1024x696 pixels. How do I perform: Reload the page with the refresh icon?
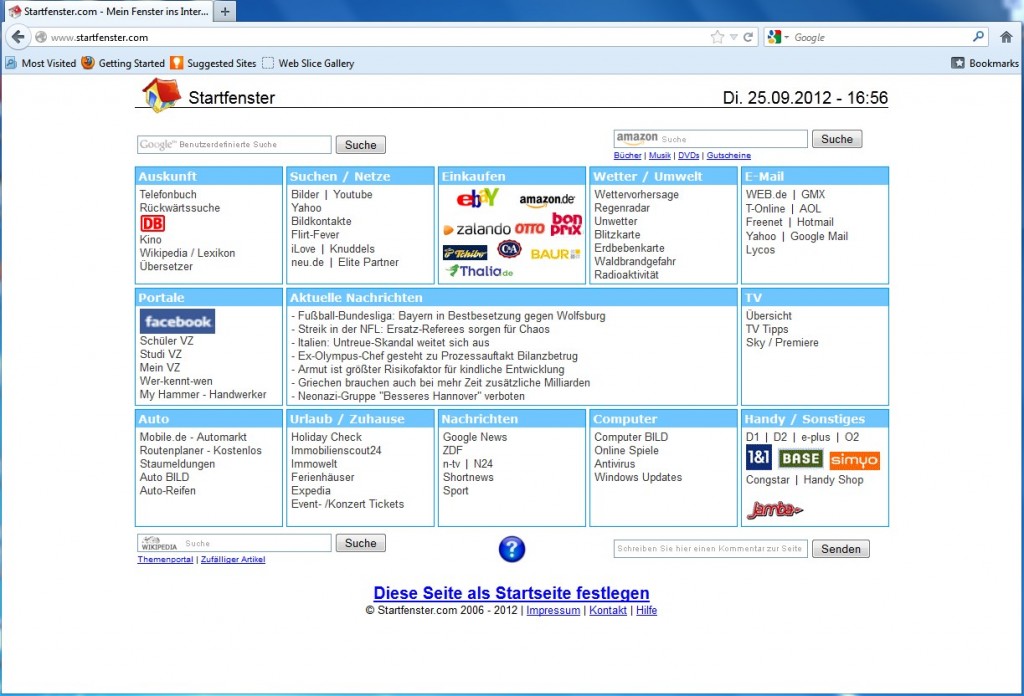pyautogui.click(x=748, y=37)
